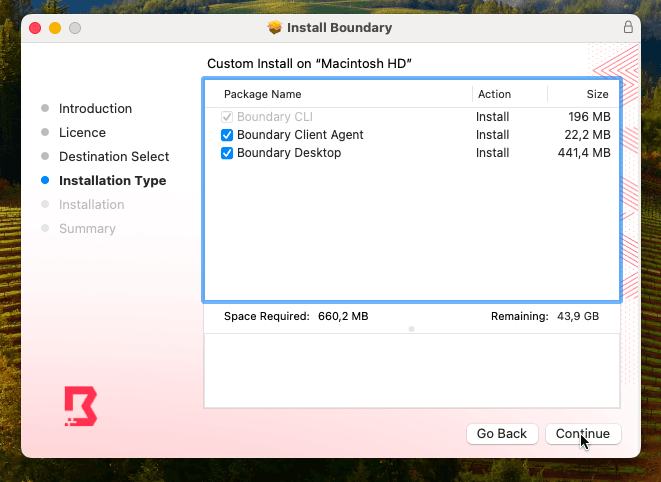Click the greyed-out Boundary CLI checkbox

227,117
